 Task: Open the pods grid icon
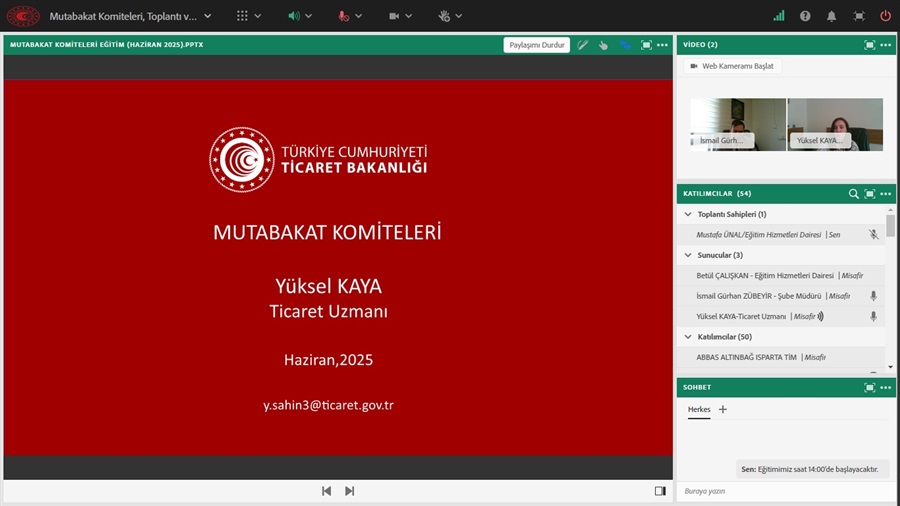pyautogui.click(x=242, y=16)
